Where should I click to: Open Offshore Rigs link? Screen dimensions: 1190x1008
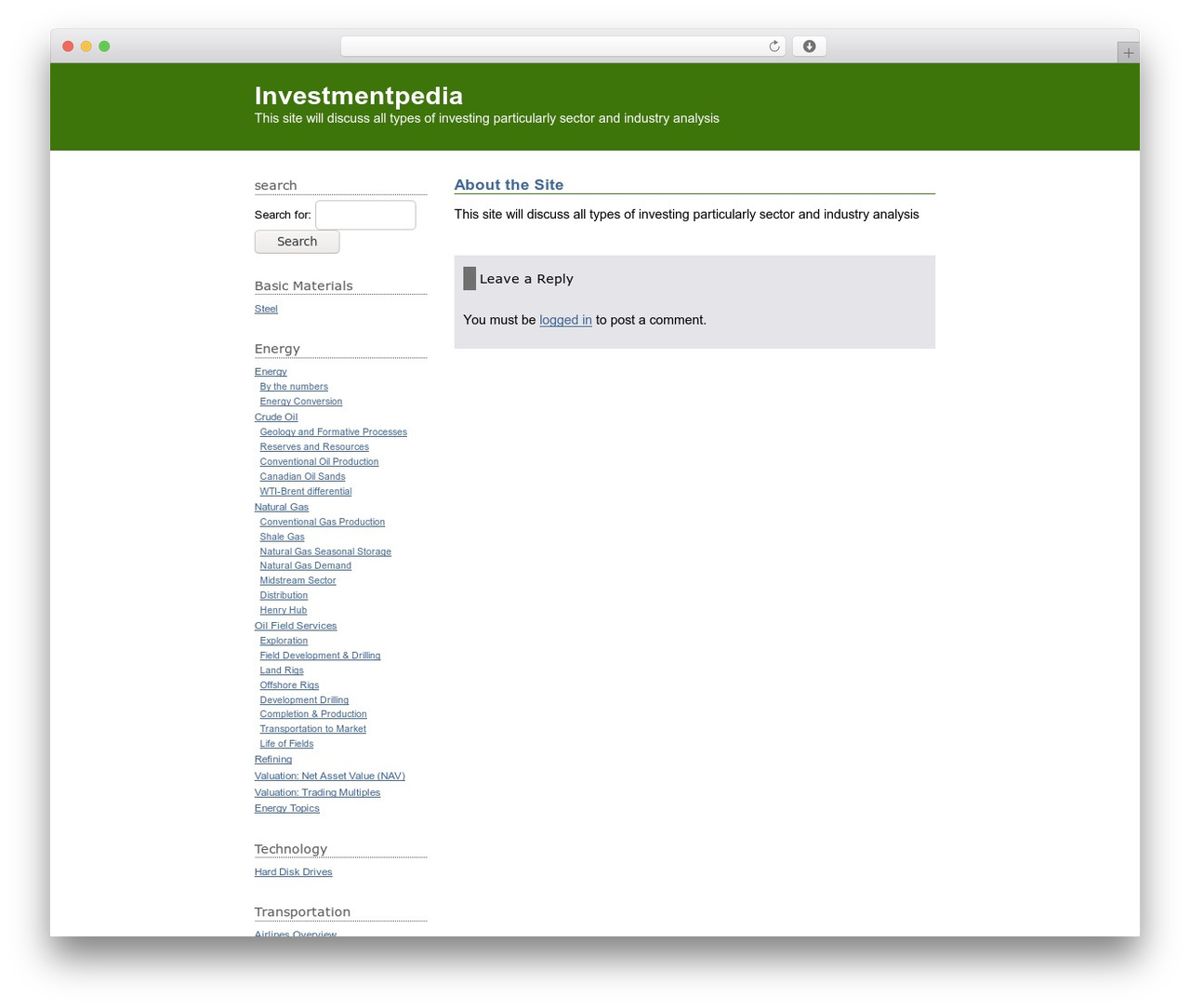point(289,686)
